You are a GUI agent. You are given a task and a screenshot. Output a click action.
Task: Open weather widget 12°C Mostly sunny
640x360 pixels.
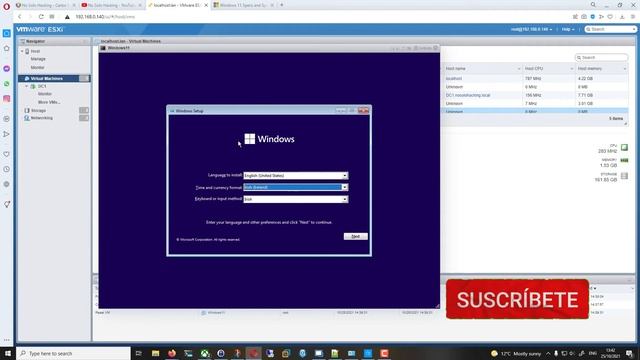click(516, 353)
